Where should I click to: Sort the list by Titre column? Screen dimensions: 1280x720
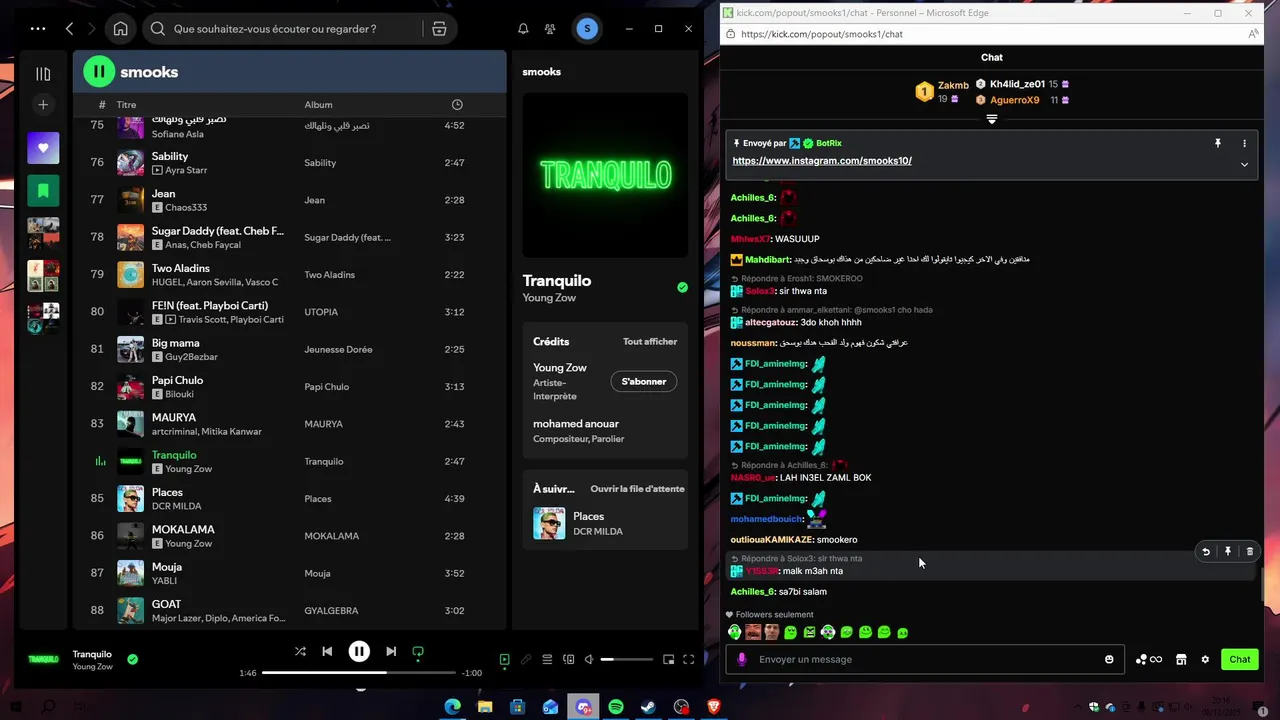tap(126, 104)
